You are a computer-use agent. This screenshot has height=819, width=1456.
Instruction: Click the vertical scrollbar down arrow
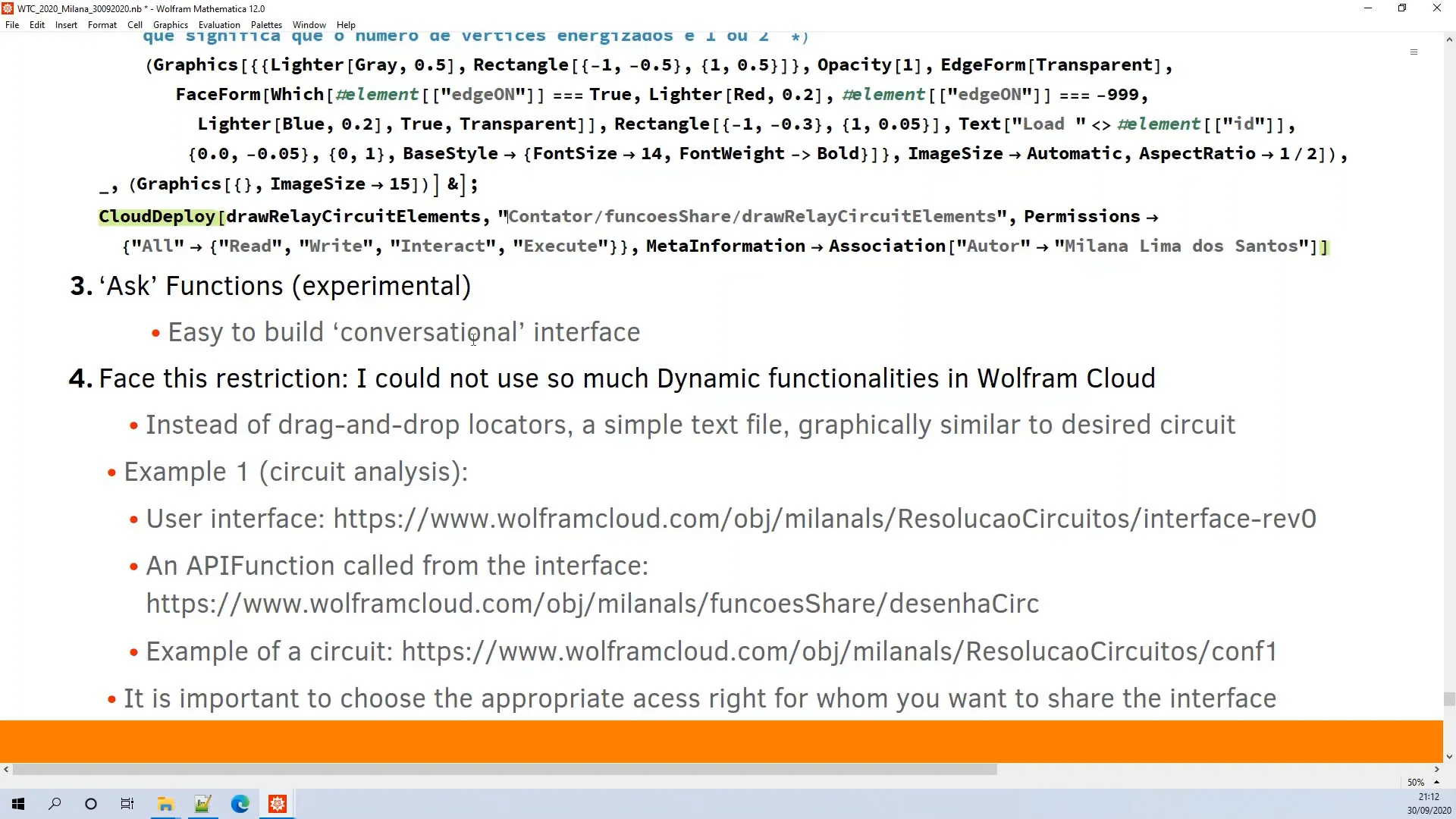tap(1449, 756)
